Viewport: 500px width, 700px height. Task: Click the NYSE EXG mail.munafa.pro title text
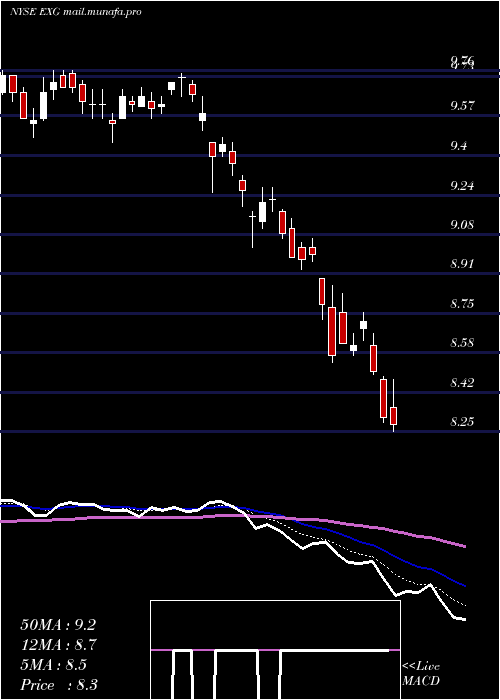(75, 12)
